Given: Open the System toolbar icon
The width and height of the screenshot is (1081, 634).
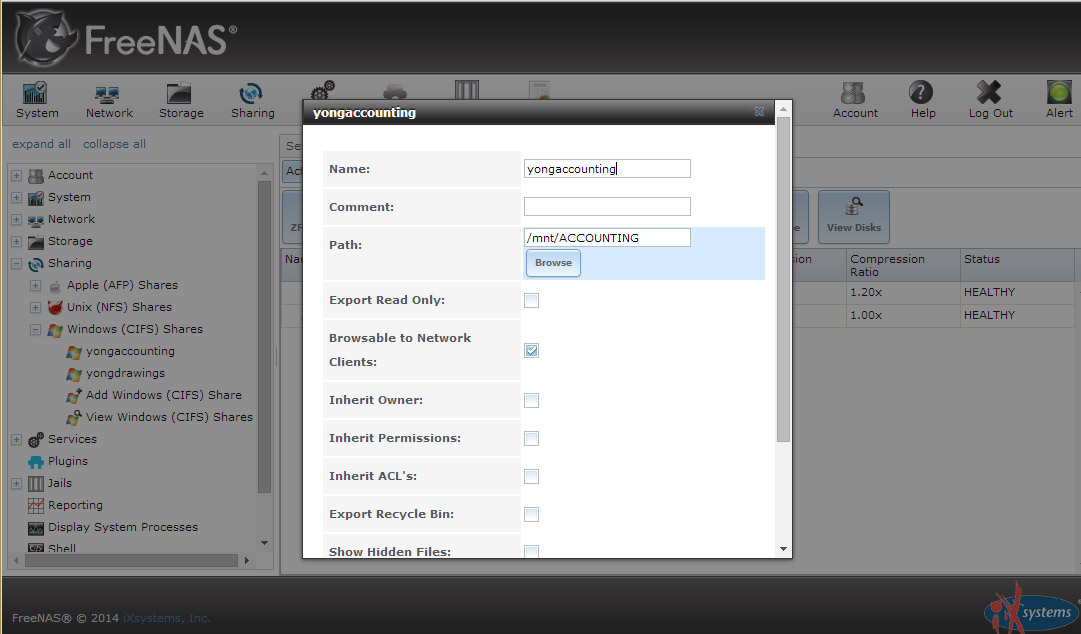Looking at the screenshot, I should tap(37, 101).
